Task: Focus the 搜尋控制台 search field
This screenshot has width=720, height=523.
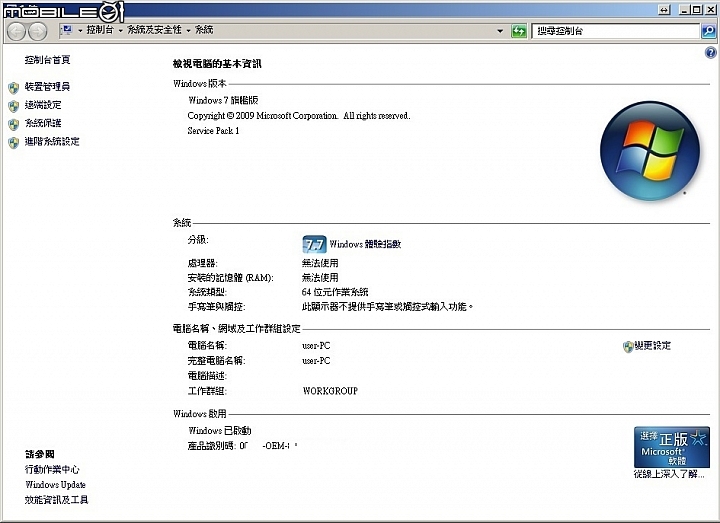Action: click(615, 31)
